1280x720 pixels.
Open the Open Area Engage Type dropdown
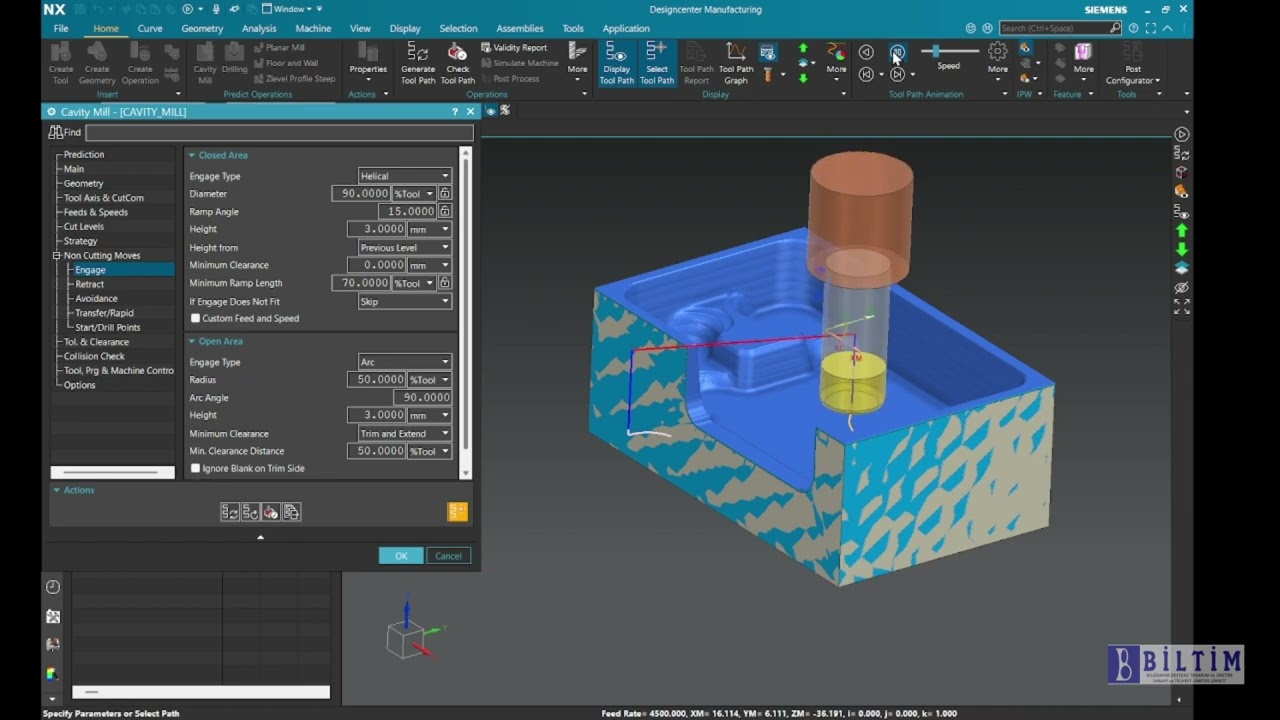point(404,362)
